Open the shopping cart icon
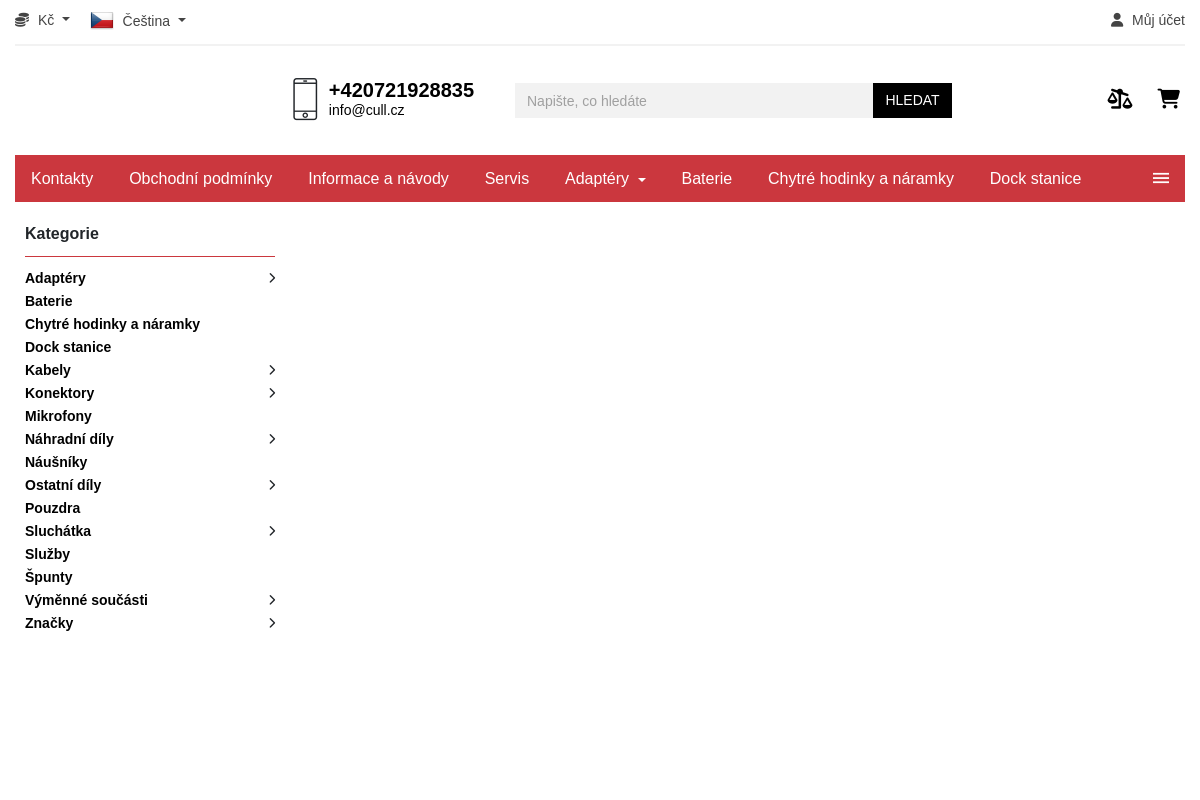This screenshot has height=800, width=1200. click(1169, 98)
